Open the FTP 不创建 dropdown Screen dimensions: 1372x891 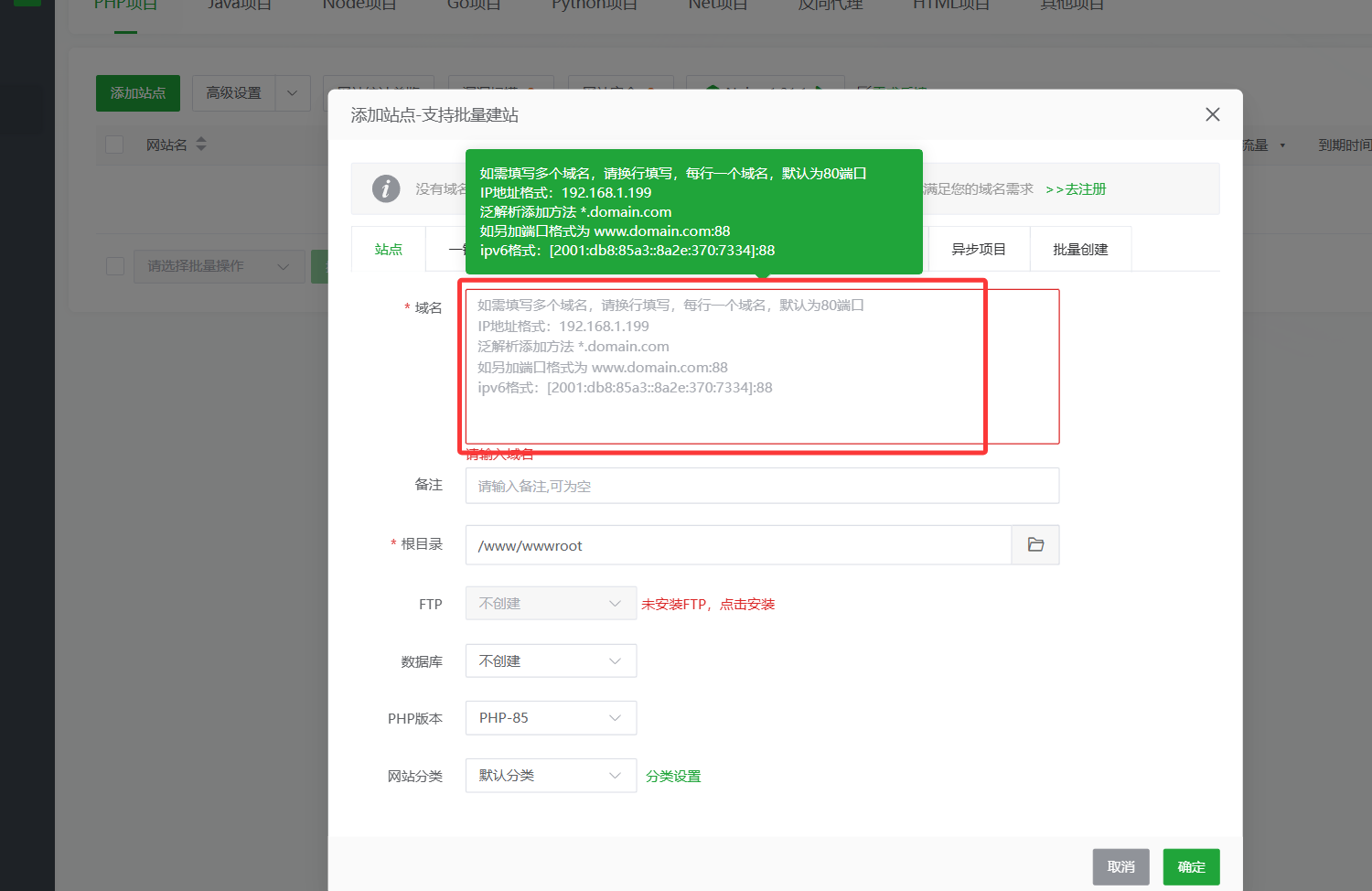coord(551,604)
